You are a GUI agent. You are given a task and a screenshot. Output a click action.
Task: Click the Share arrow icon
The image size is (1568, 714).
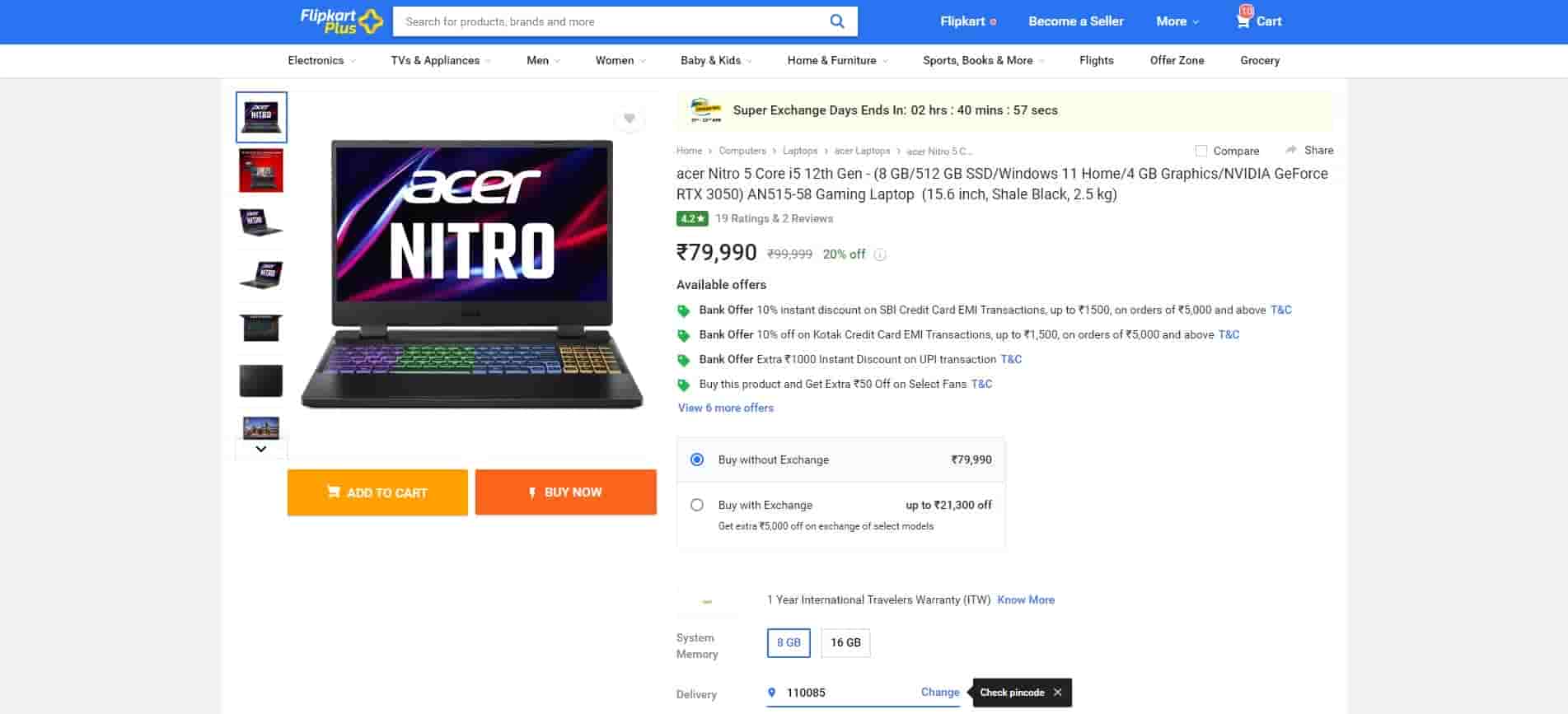pyautogui.click(x=1291, y=150)
